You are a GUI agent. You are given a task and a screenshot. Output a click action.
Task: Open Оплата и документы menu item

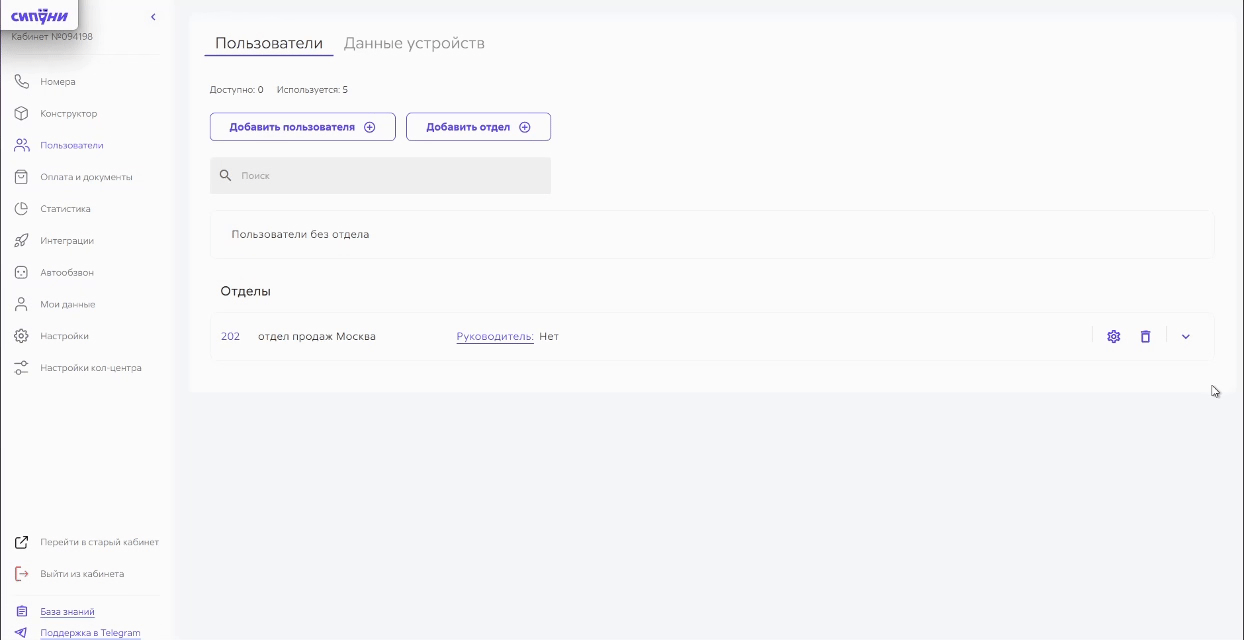[x=86, y=177]
